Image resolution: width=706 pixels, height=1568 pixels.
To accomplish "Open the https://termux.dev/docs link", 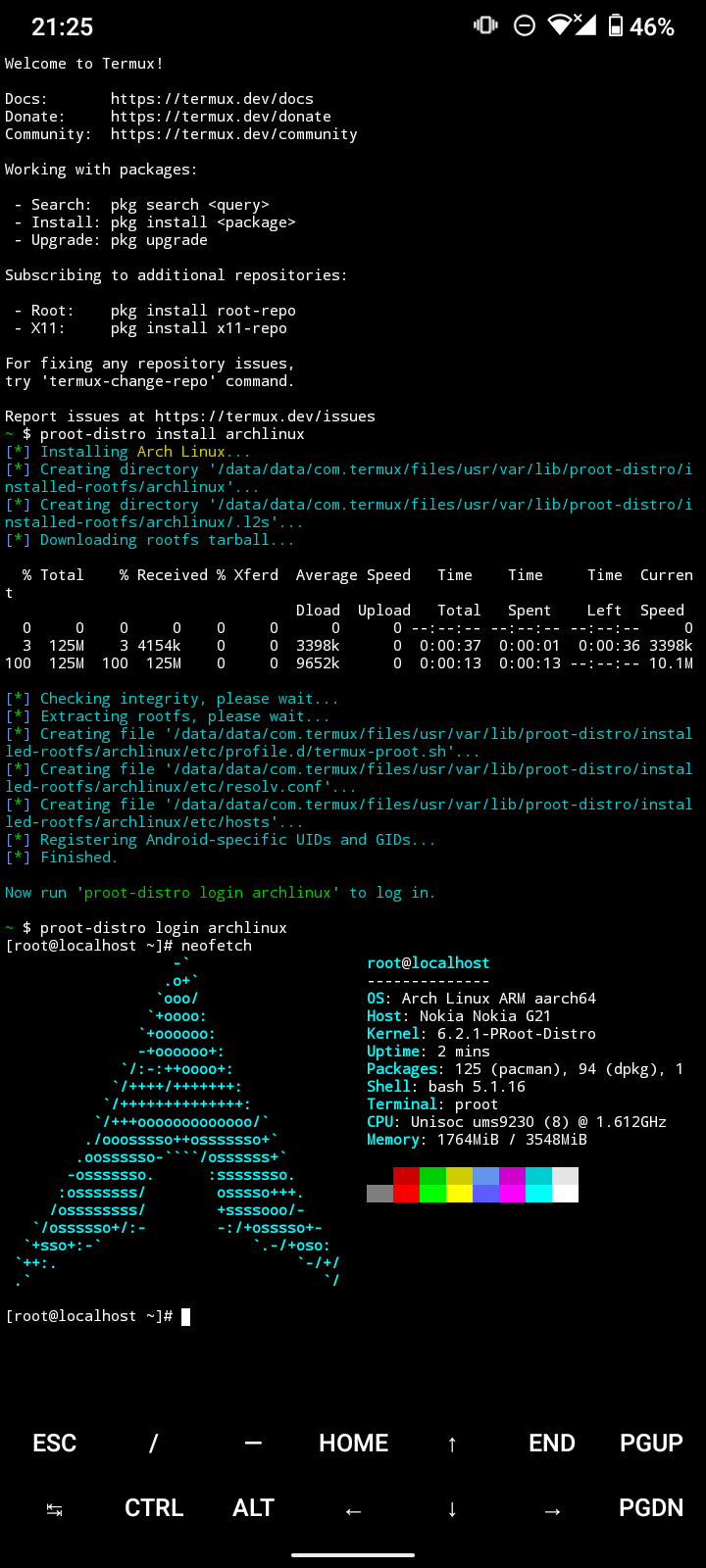I will click(212, 99).
